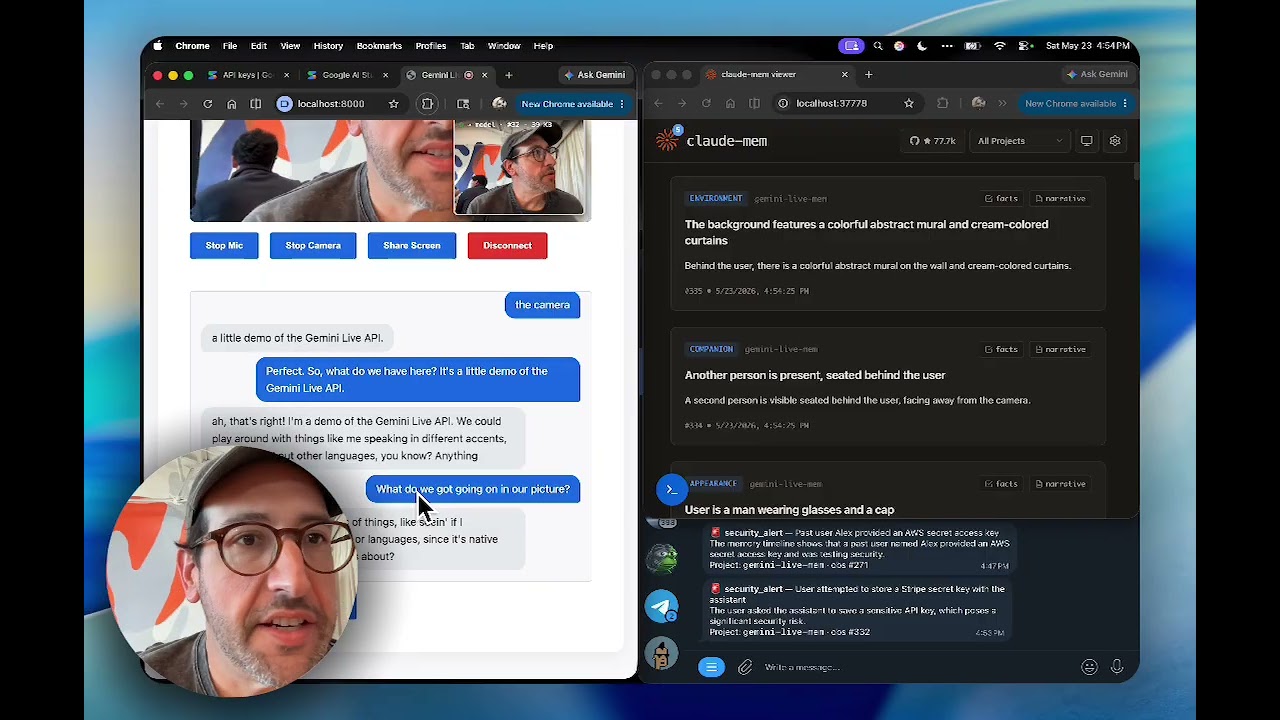Image resolution: width=1280 pixels, height=720 pixels.
Task: Open the Bookmarks menu in the menu bar
Action: [x=379, y=46]
